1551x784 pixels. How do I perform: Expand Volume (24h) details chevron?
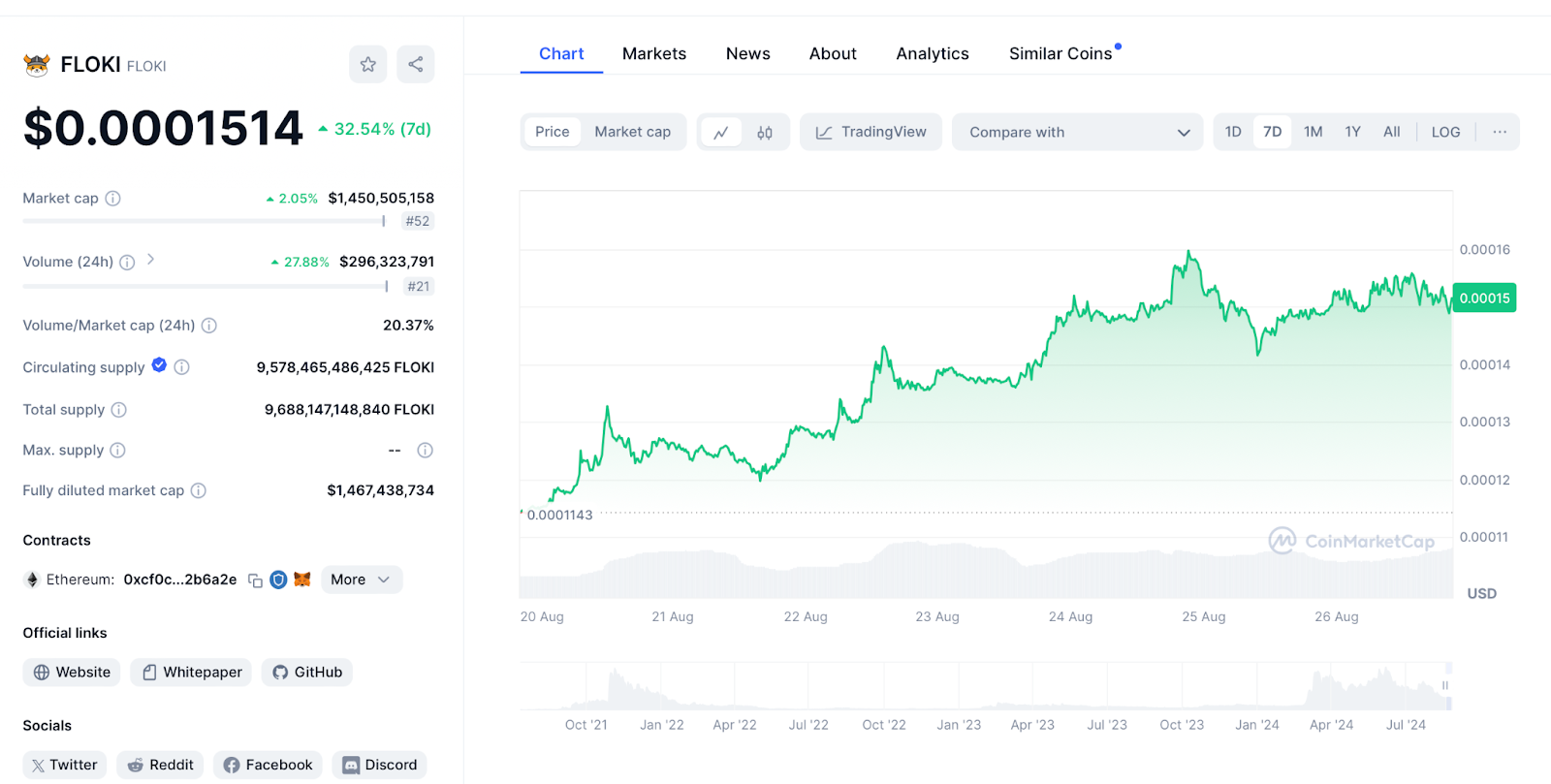(151, 260)
